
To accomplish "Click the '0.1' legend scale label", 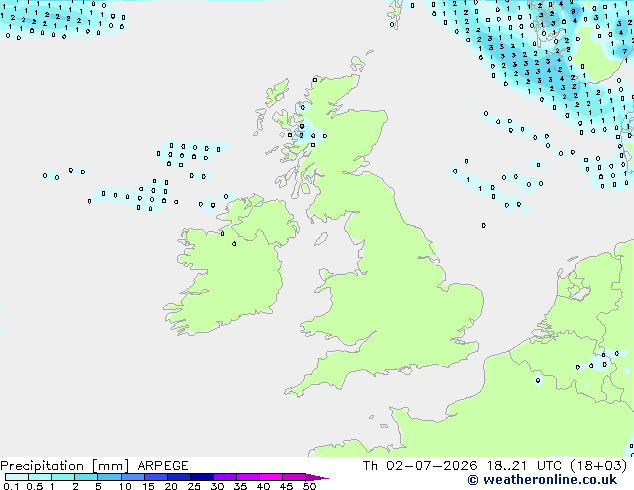I will (x=11, y=486).
